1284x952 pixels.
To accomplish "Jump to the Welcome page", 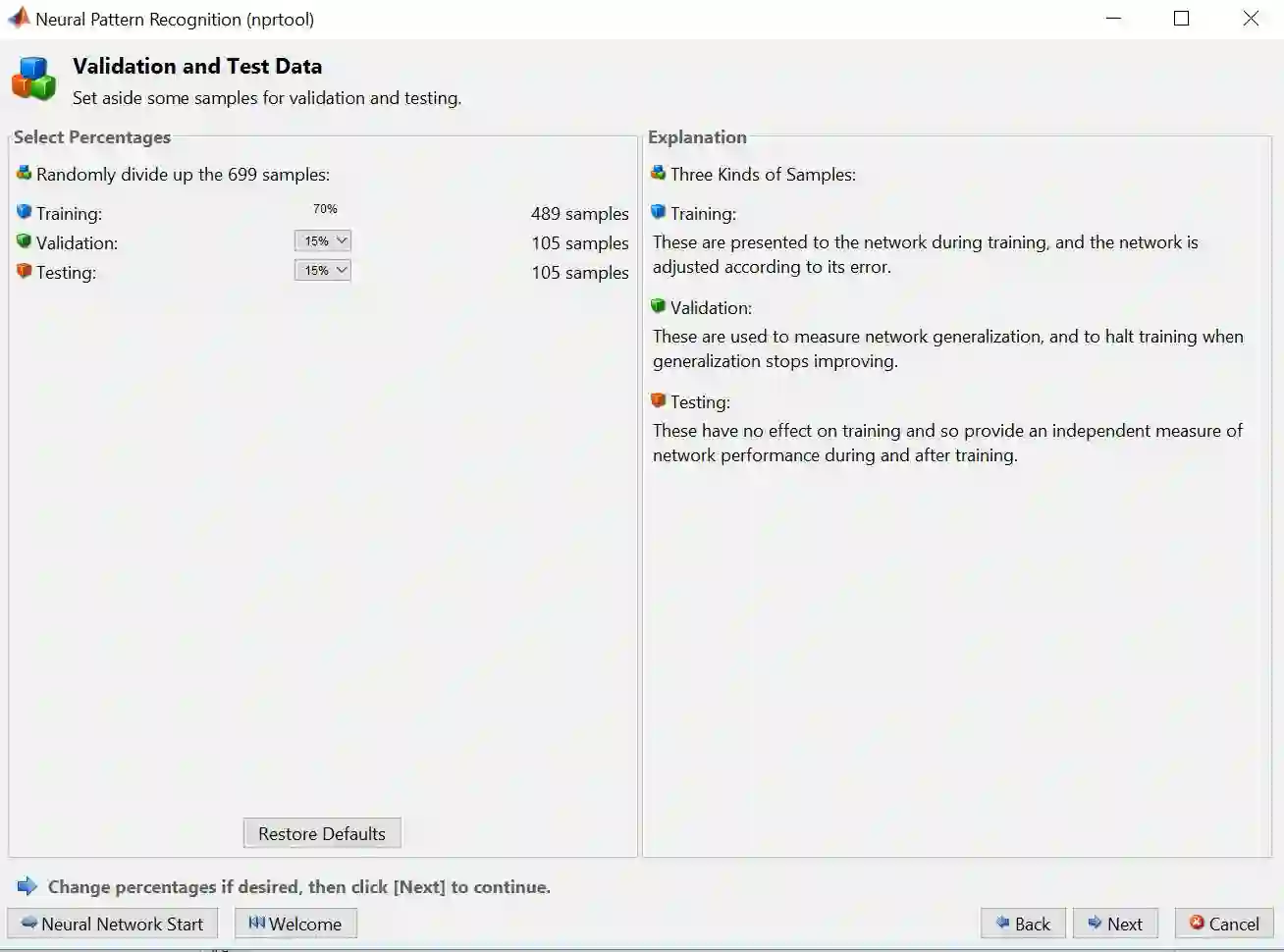I will [295, 924].
